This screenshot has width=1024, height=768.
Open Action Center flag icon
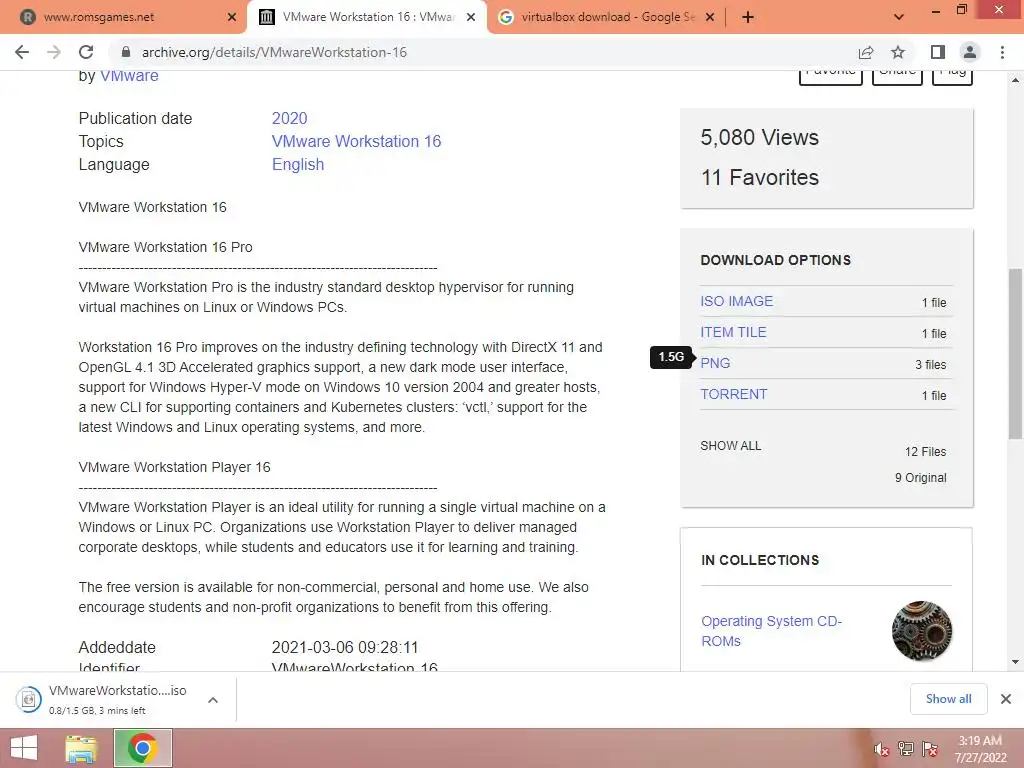930,749
